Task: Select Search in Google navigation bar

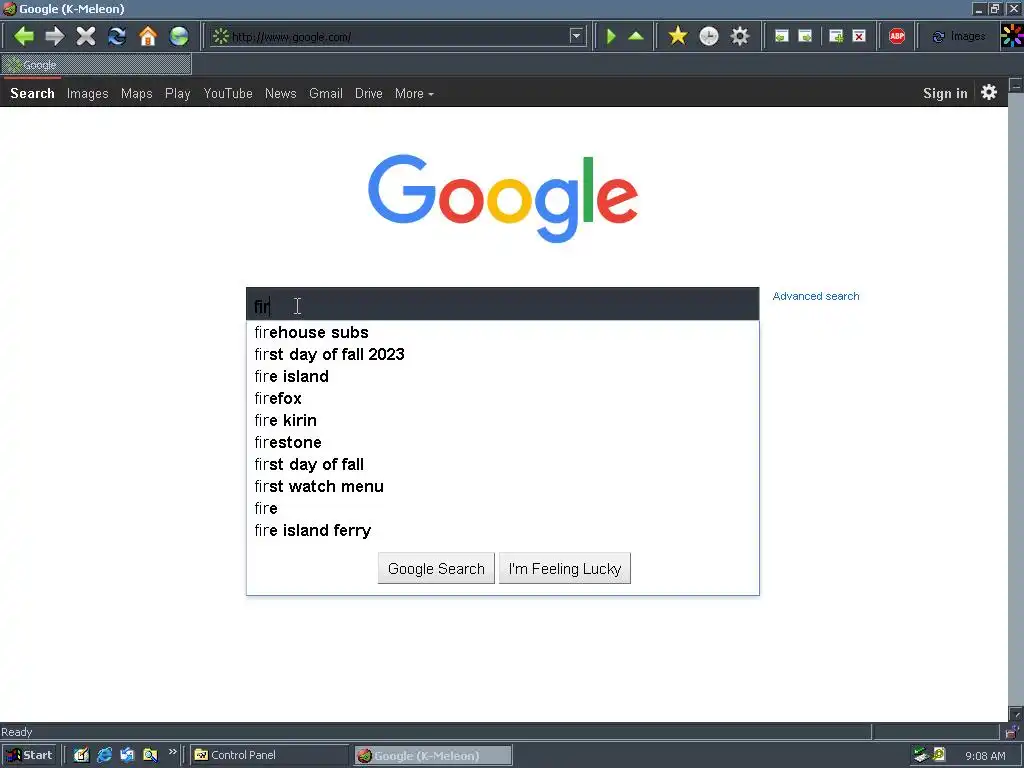Action: coord(32,93)
